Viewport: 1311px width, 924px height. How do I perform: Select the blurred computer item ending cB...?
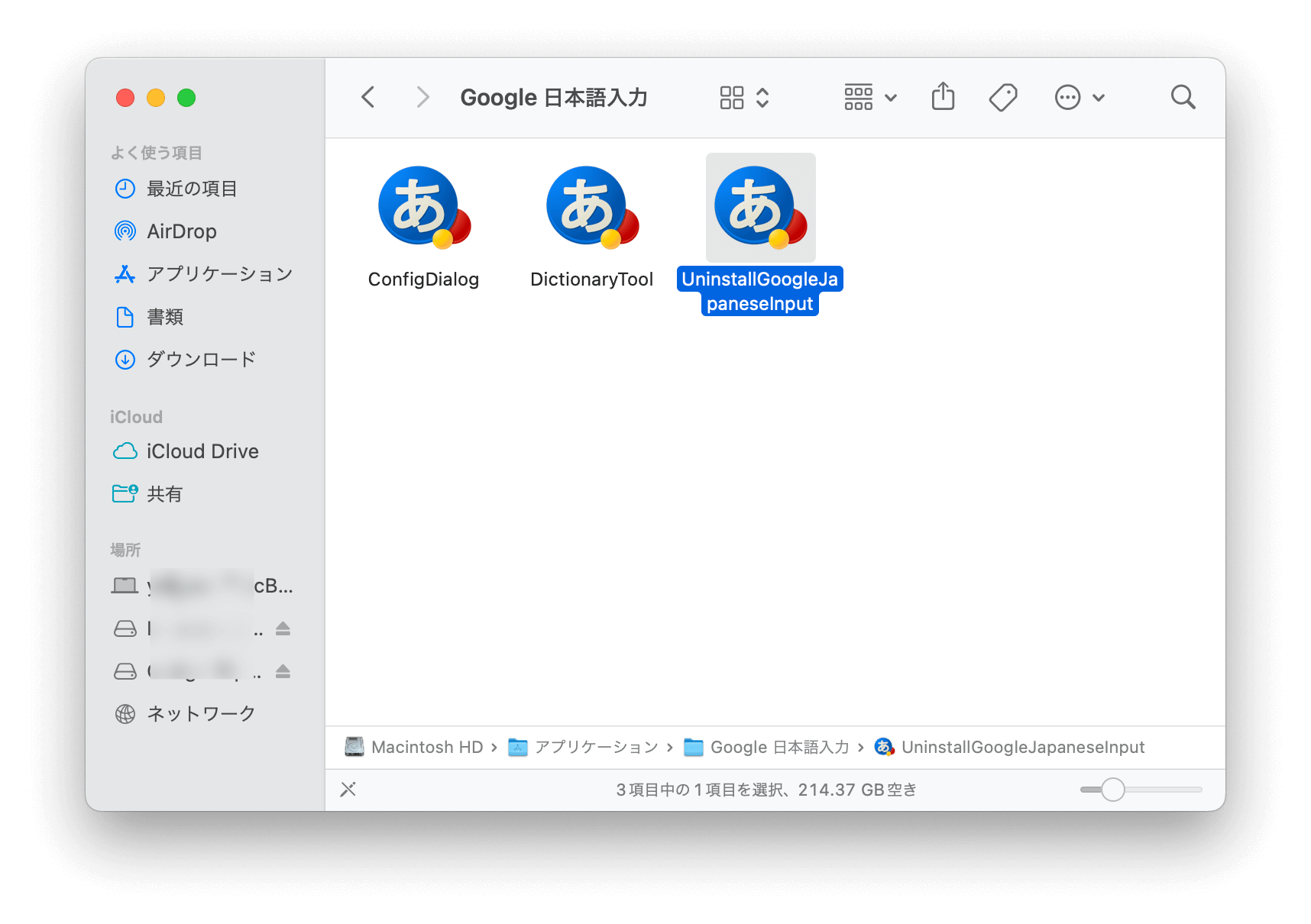point(202,586)
